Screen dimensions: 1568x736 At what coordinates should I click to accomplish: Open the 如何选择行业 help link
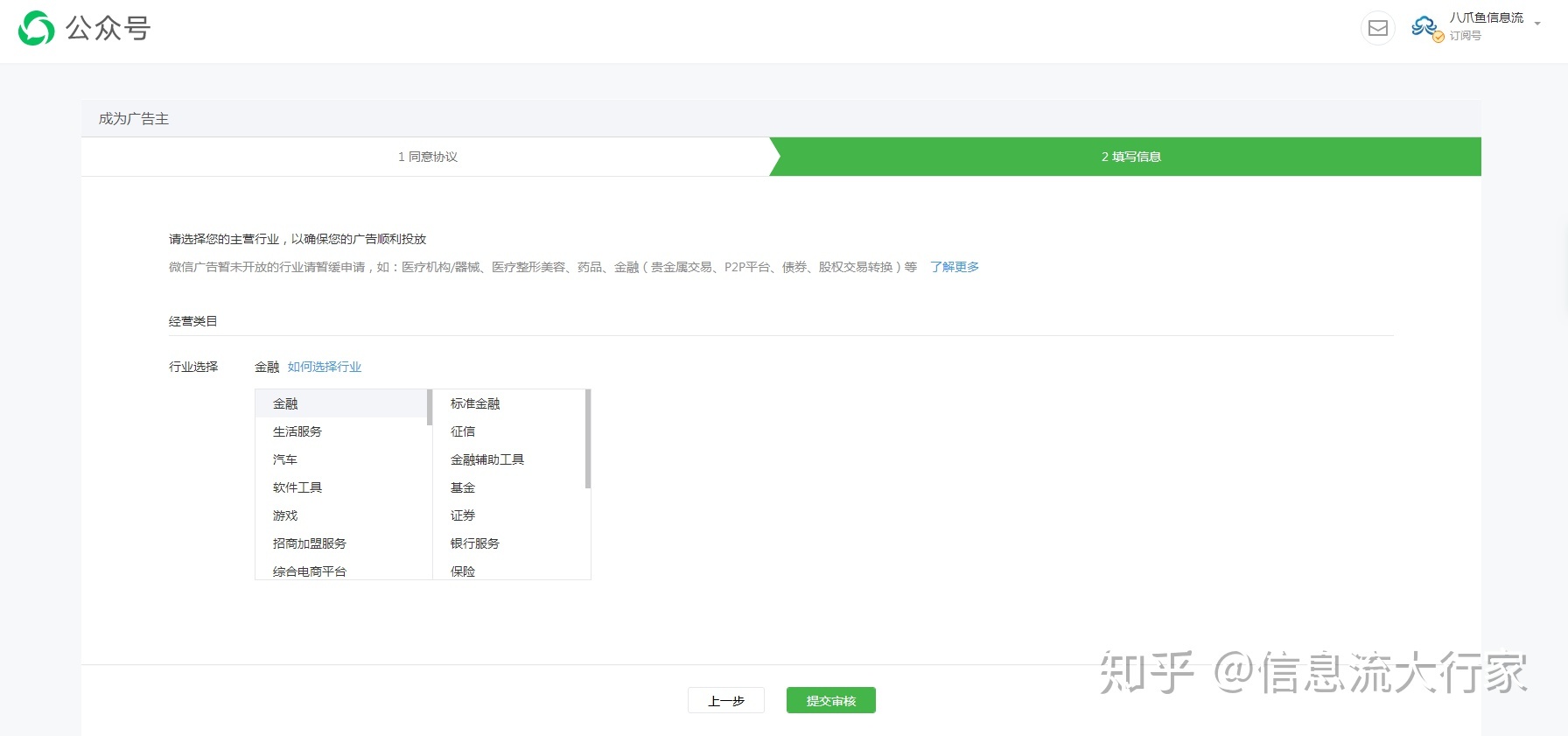click(325, 367)
